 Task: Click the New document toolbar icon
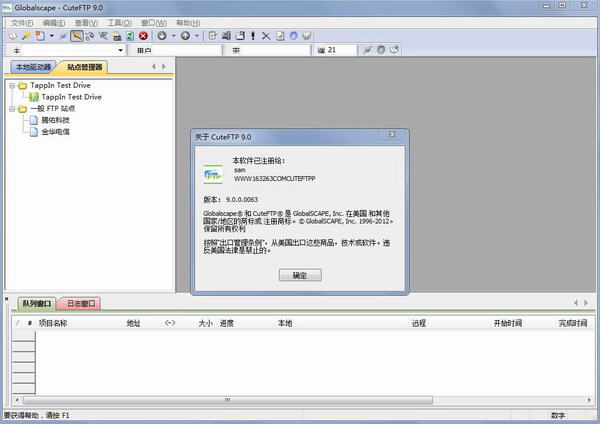pos(40,36)
